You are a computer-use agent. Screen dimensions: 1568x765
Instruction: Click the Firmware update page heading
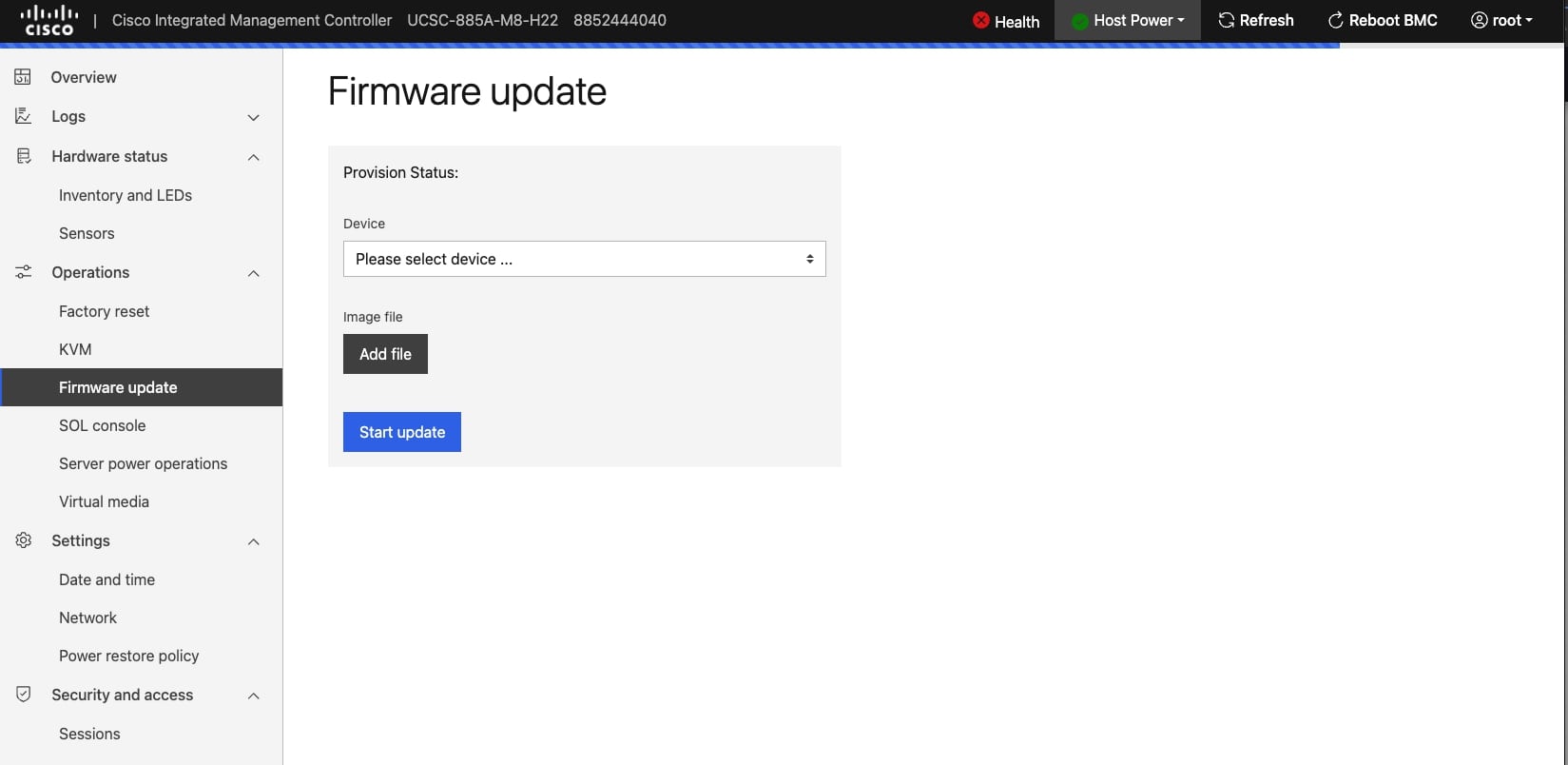point(467,91)
